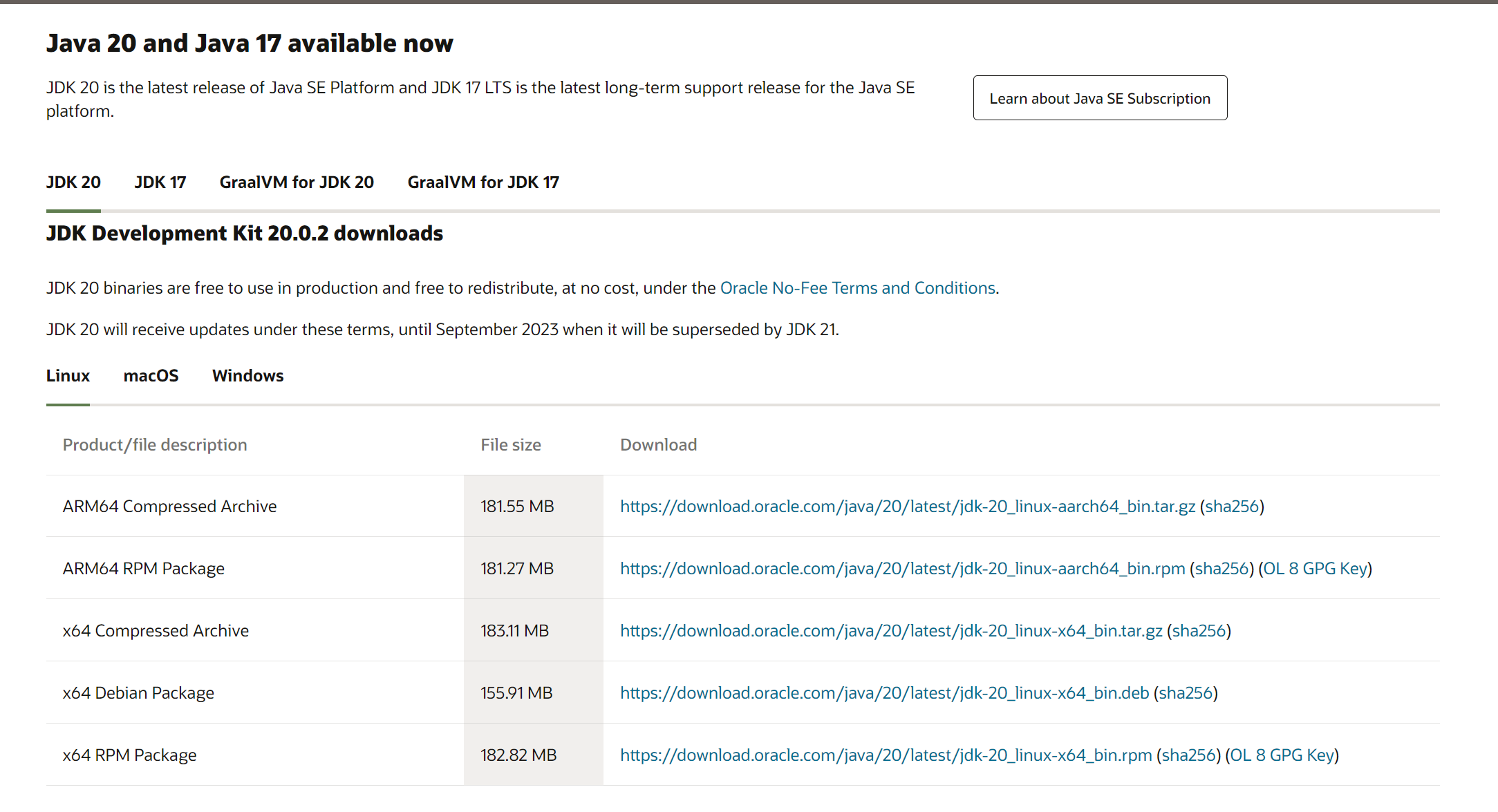The image size is (1498, 812).
Task: Open OL 8 GPG Key for ARM64 RPM
Action: pyautogui.click(x=1315, y=569)
